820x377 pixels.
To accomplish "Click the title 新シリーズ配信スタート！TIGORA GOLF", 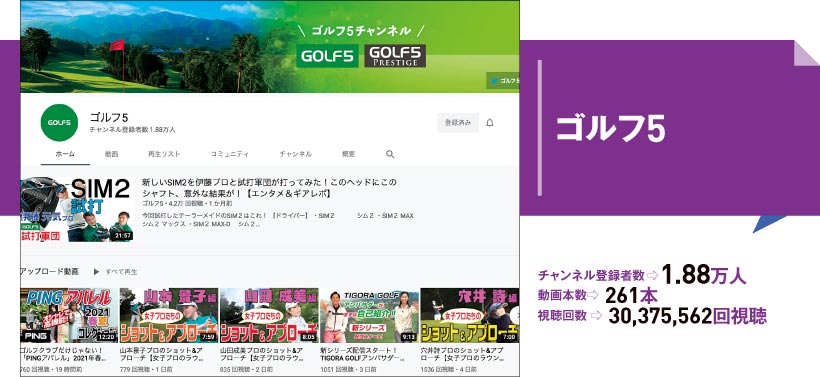I will tap(362, 355).
